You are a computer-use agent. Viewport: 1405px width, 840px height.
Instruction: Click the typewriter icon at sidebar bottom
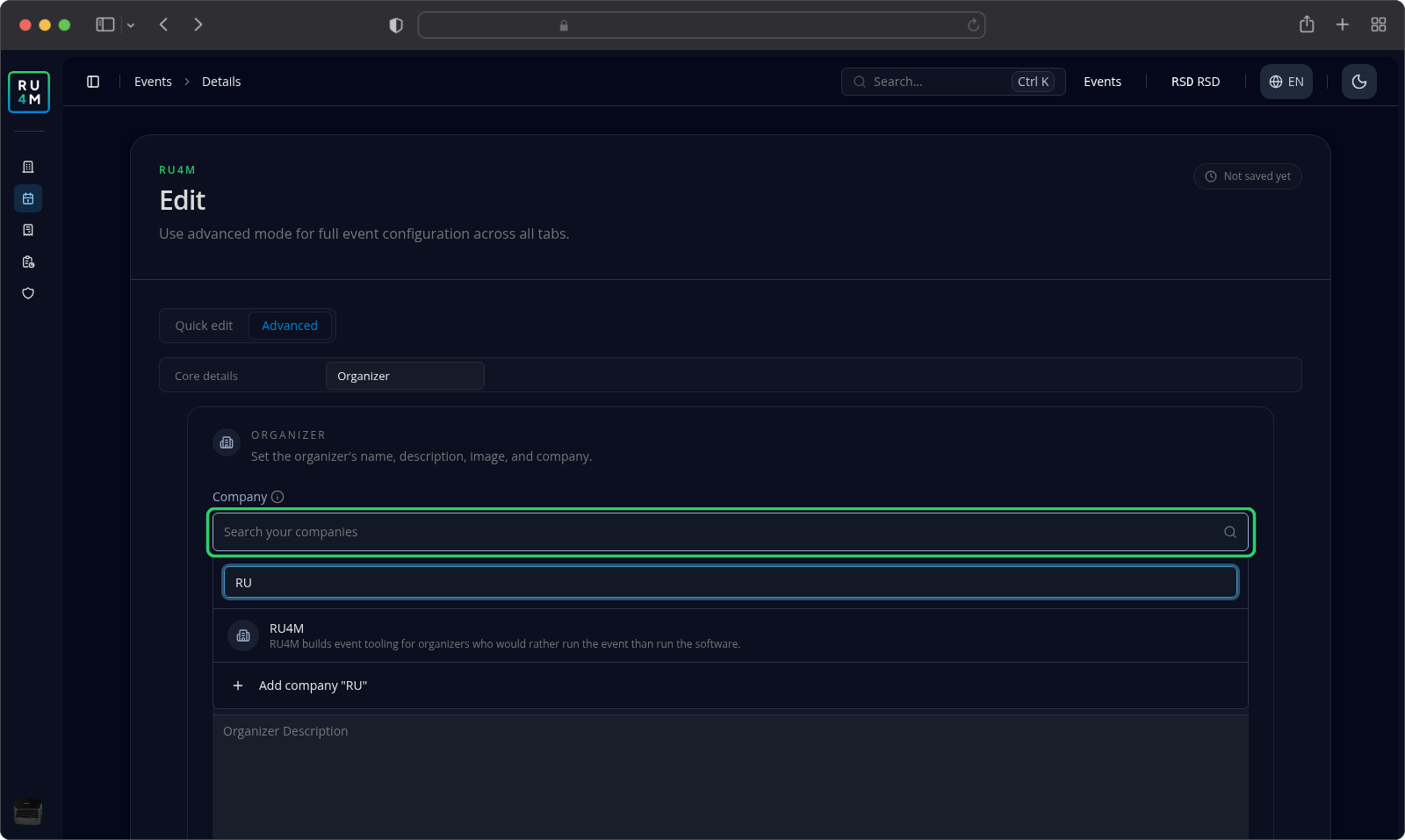(x=28, y=812)
